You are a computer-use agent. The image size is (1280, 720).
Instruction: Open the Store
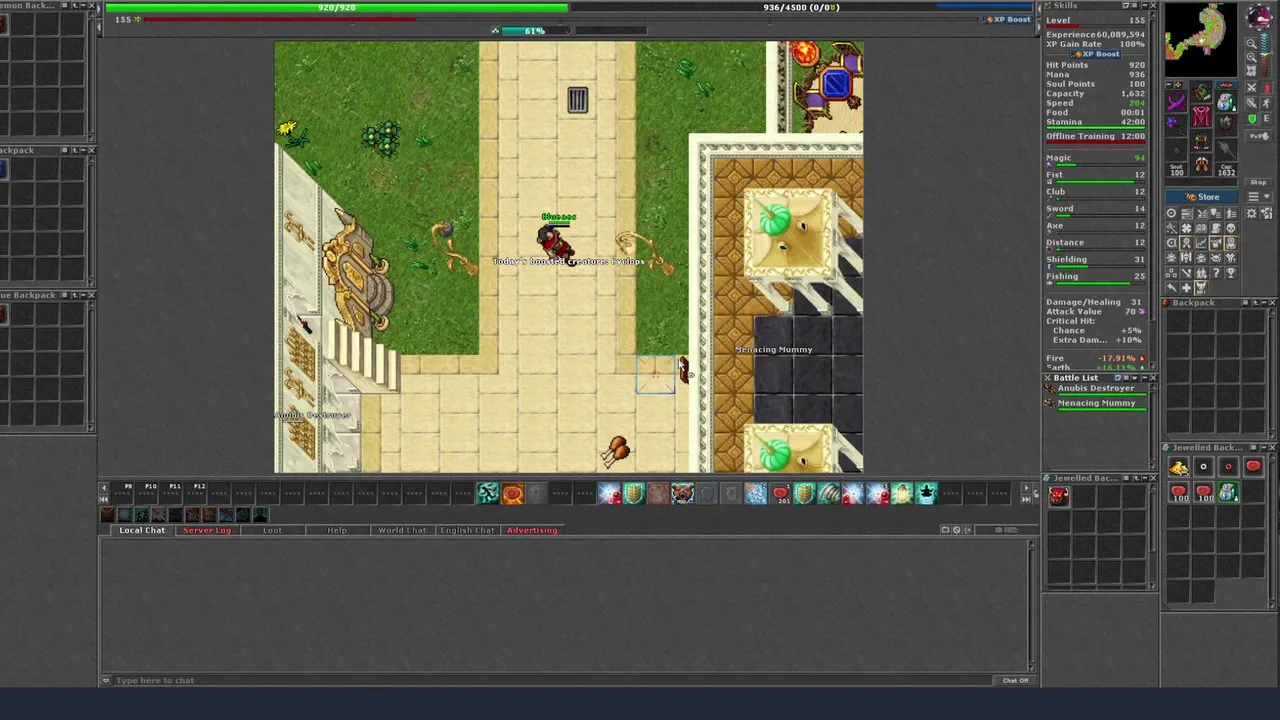(1202, 197)
